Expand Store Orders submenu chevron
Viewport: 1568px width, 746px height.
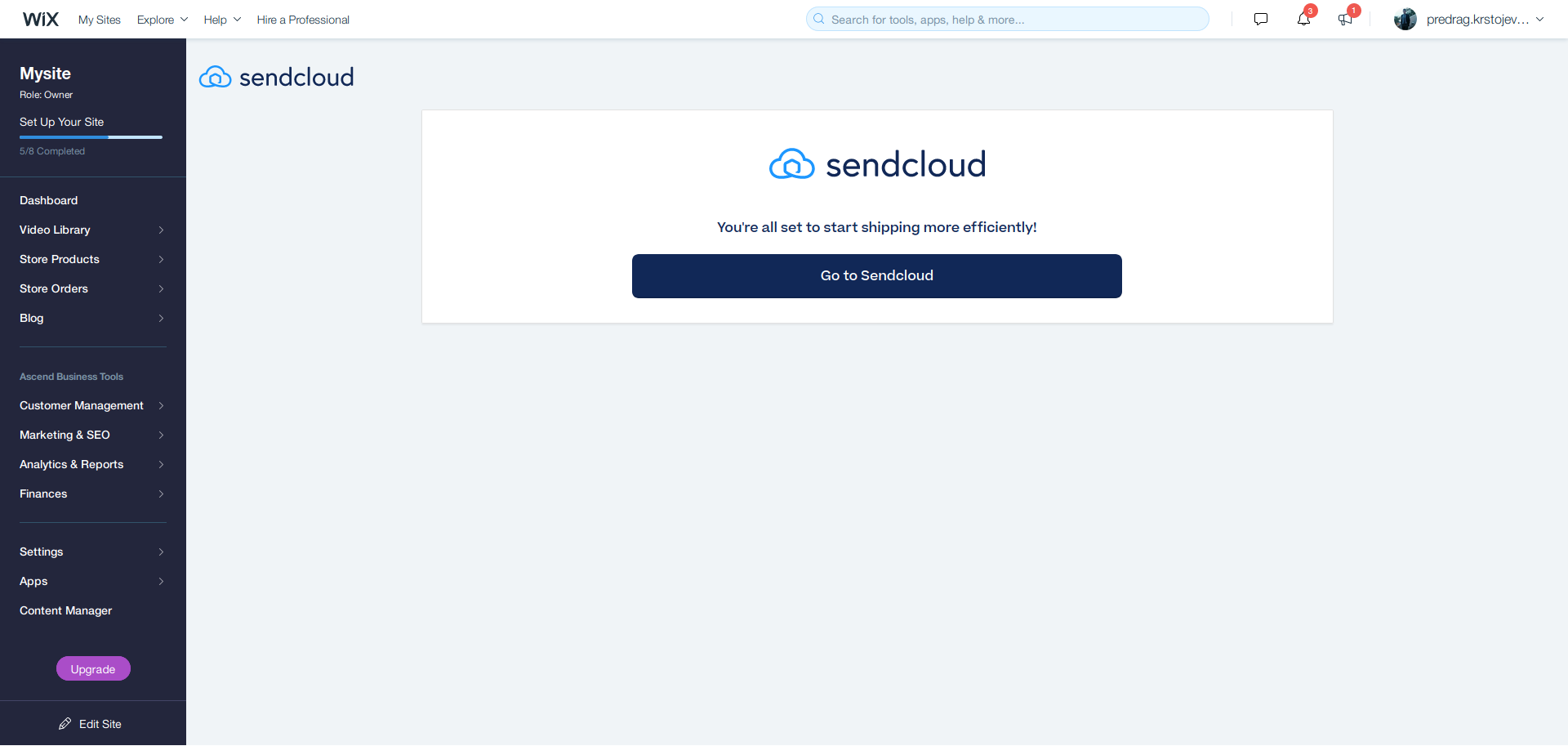[x=161, y=289]
